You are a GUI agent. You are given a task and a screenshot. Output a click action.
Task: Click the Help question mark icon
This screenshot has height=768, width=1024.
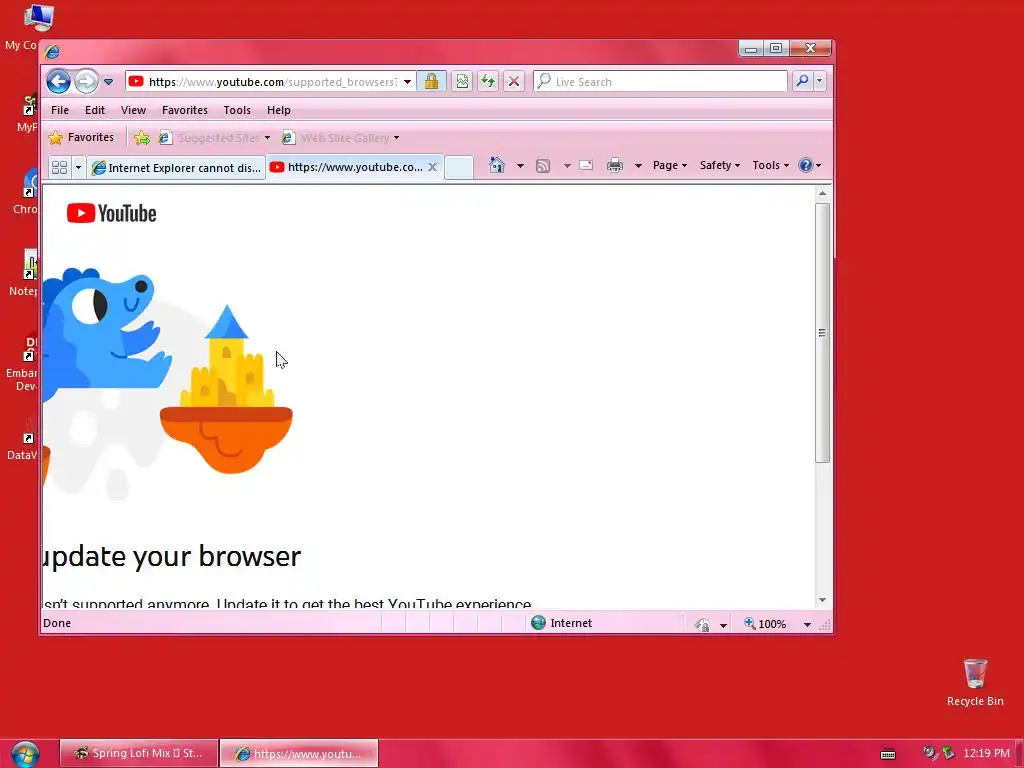pos(806,165)
